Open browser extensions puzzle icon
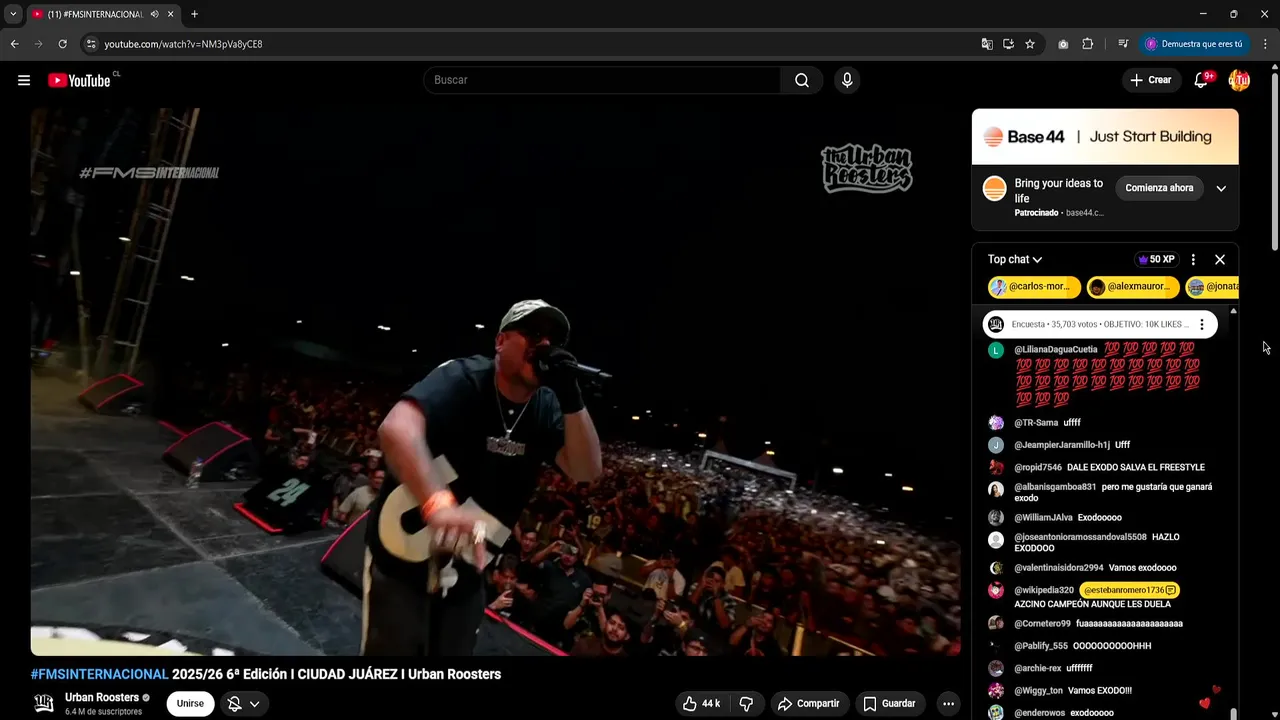Viewport: 1280px width, 720px height. [x=1088, y=44]
